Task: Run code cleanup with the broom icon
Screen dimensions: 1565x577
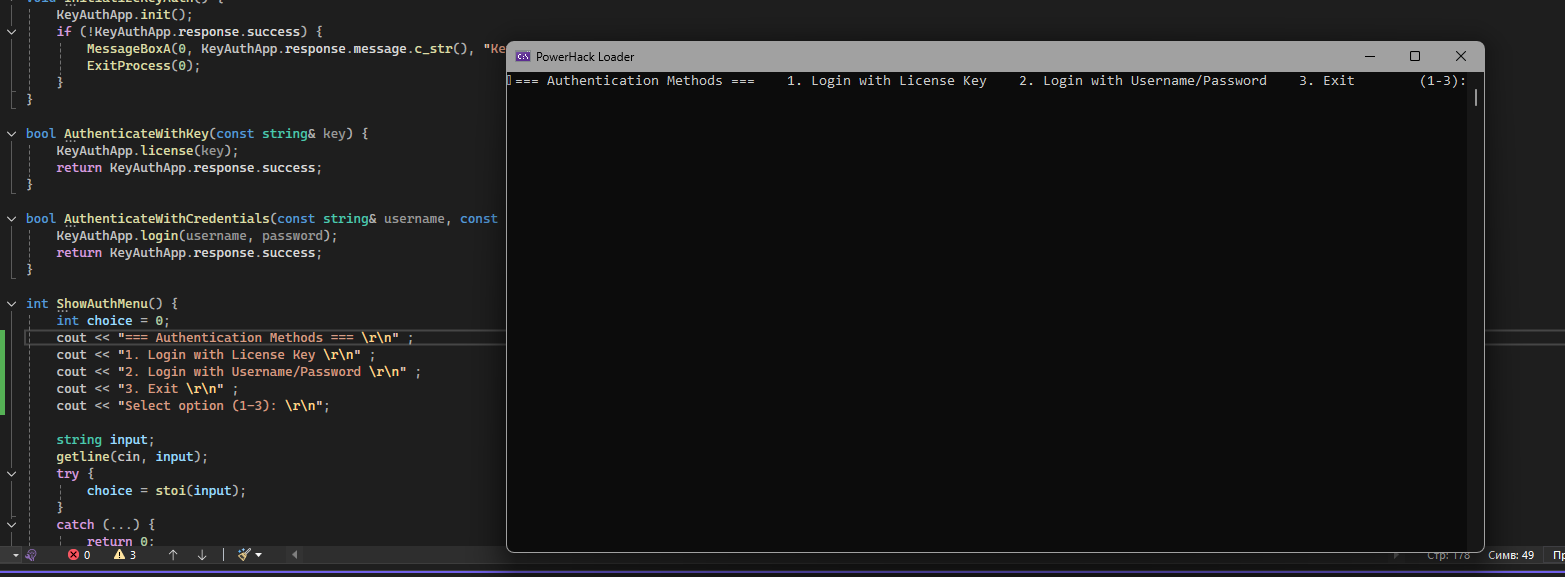Action: pos(244,555)
